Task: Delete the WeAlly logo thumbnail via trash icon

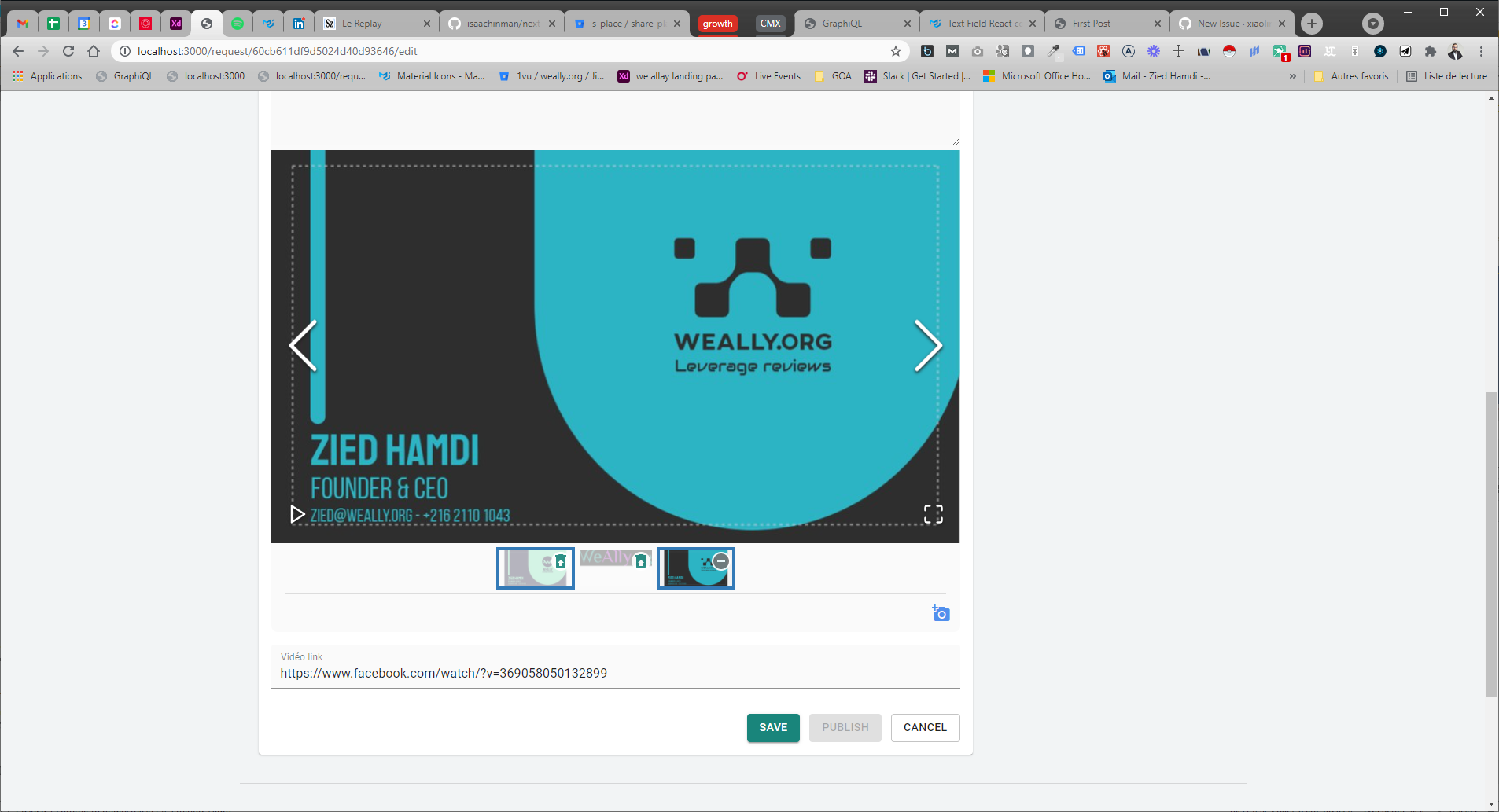Action: point(641,560)
